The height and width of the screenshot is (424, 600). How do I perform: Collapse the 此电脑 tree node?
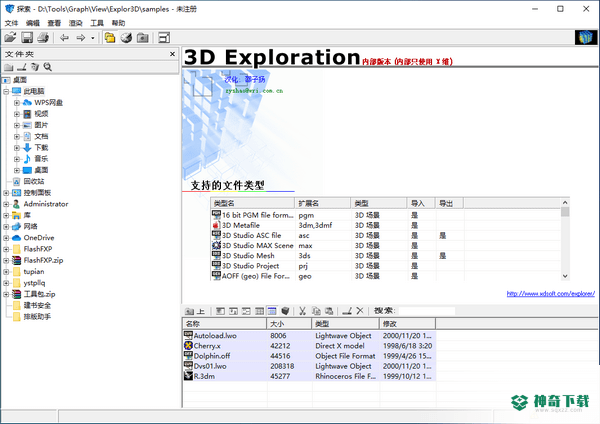point(6,91)
